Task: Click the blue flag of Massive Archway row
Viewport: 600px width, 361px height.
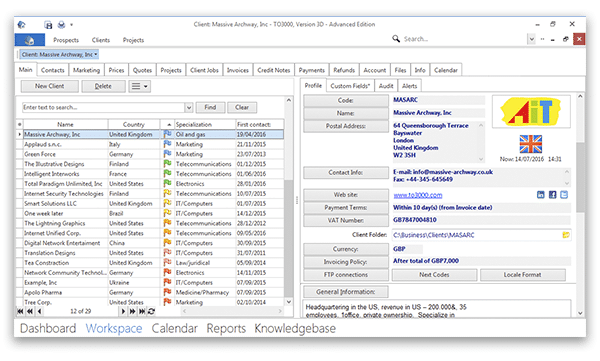Action: [167, 134]
